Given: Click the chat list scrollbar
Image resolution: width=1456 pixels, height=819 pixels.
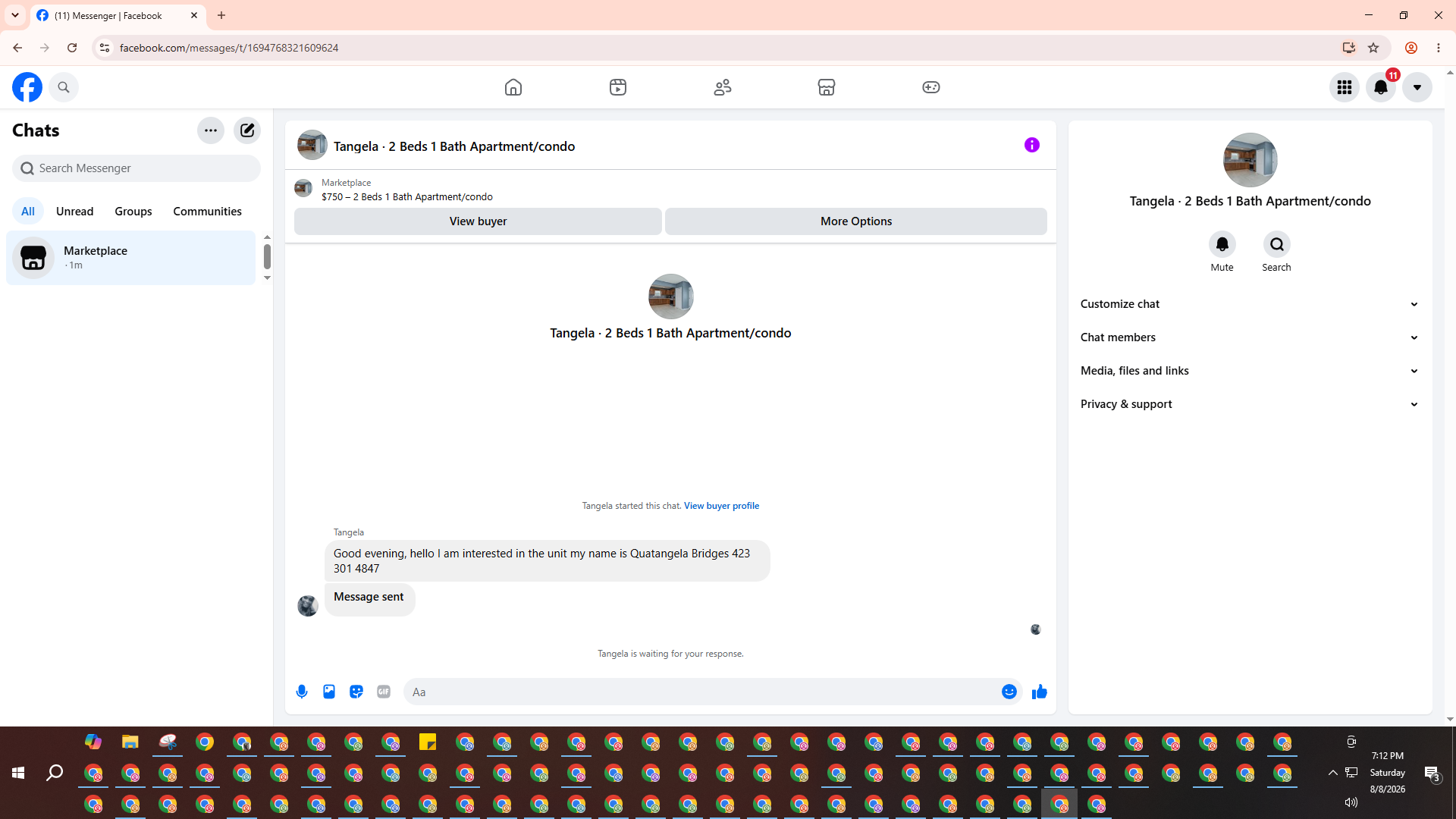Looking at the screenshot, I should [267, 257].
